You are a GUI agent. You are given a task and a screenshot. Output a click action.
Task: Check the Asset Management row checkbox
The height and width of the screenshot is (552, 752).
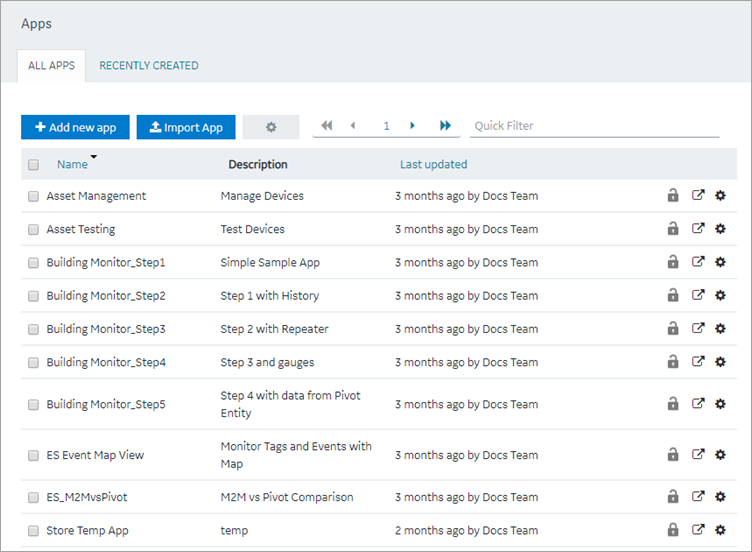(x=33, y=196)
